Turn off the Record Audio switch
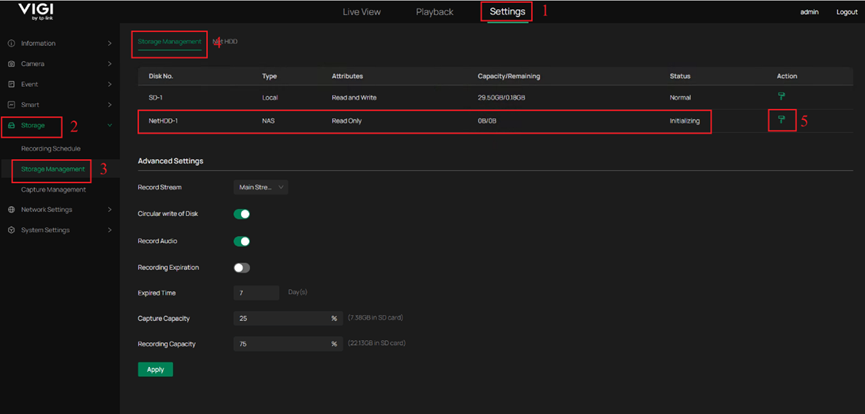The image size is (865, 414). 241,241
